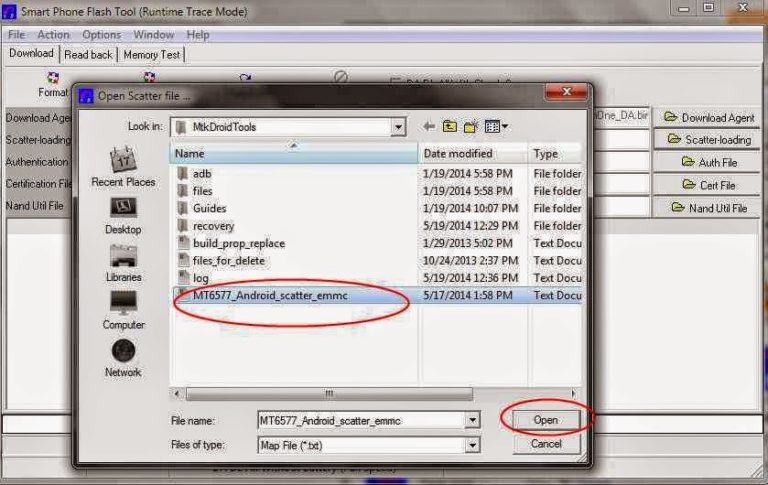Create a new folder with the toolbar icon

click(471, 126)
